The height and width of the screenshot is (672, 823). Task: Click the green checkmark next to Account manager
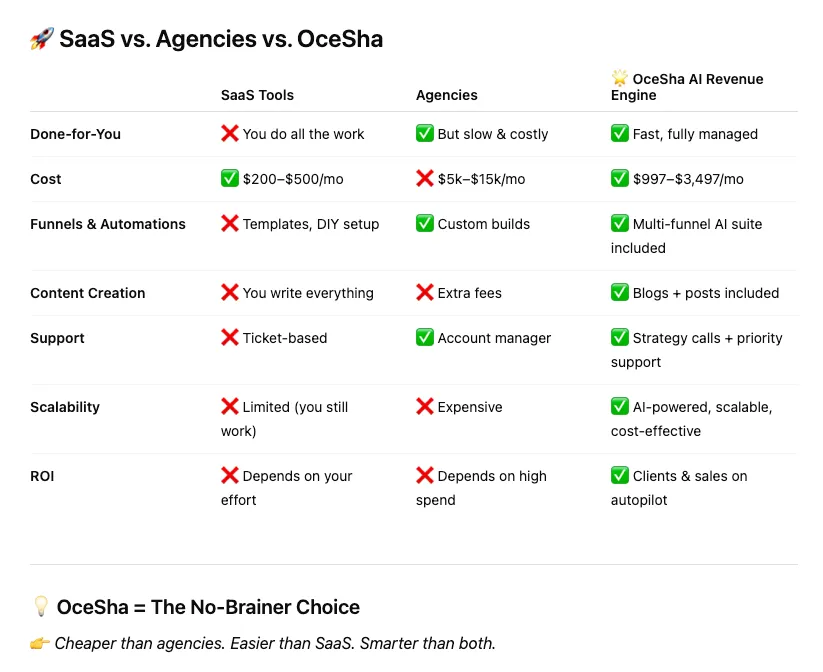tap(425, 337)
